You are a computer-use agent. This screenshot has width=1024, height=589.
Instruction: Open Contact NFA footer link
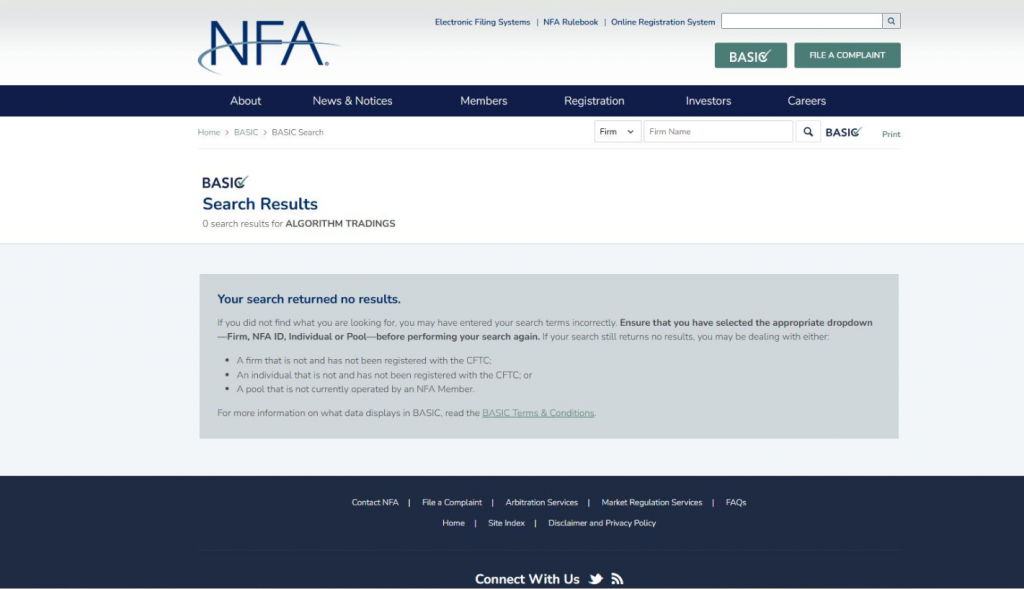[x=374, y=502]
